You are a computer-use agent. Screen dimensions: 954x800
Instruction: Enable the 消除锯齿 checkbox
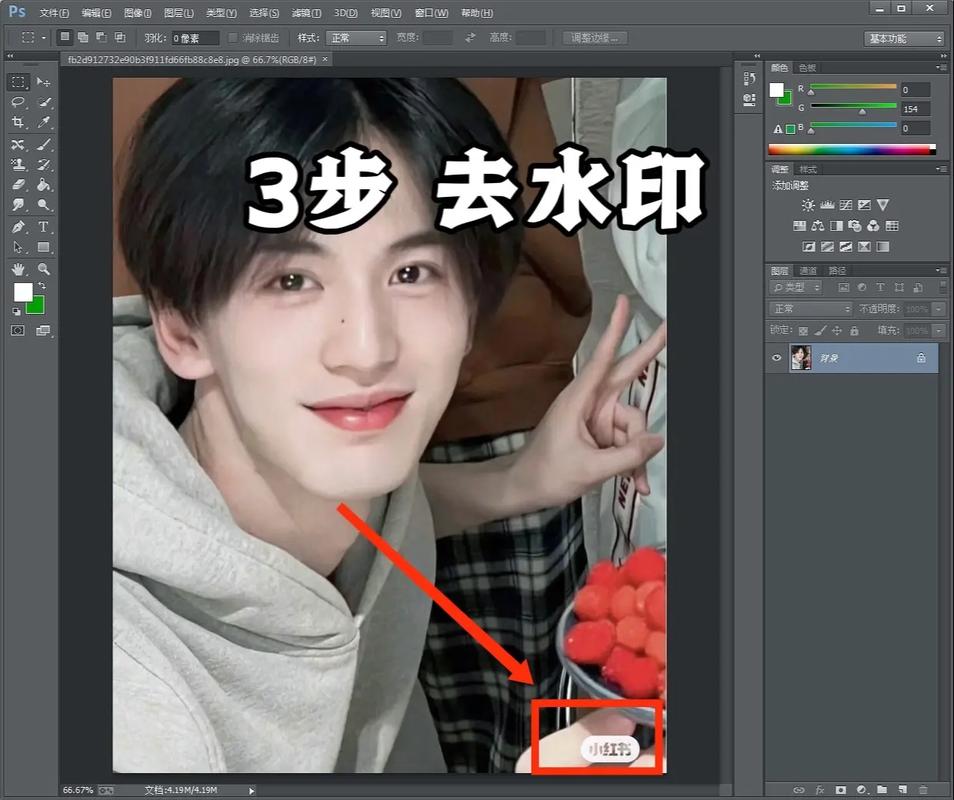click(x=233, y=38)
